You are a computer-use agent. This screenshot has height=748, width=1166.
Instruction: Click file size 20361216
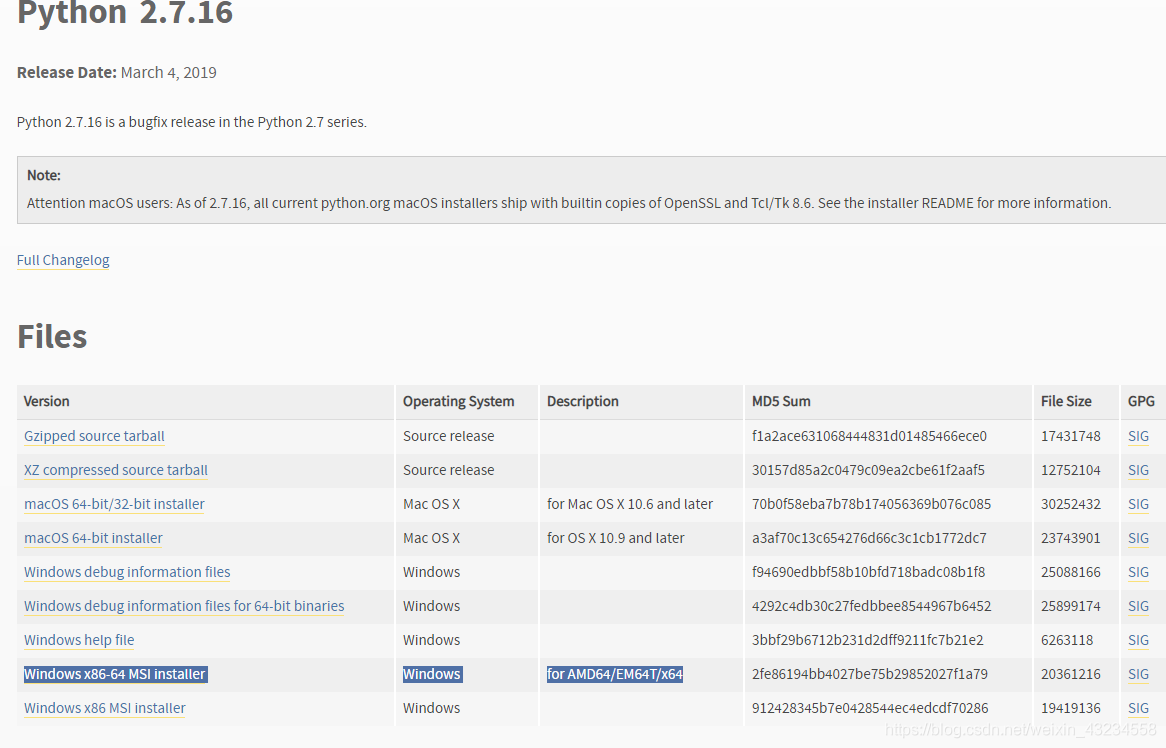click(x=1071, y=674)
